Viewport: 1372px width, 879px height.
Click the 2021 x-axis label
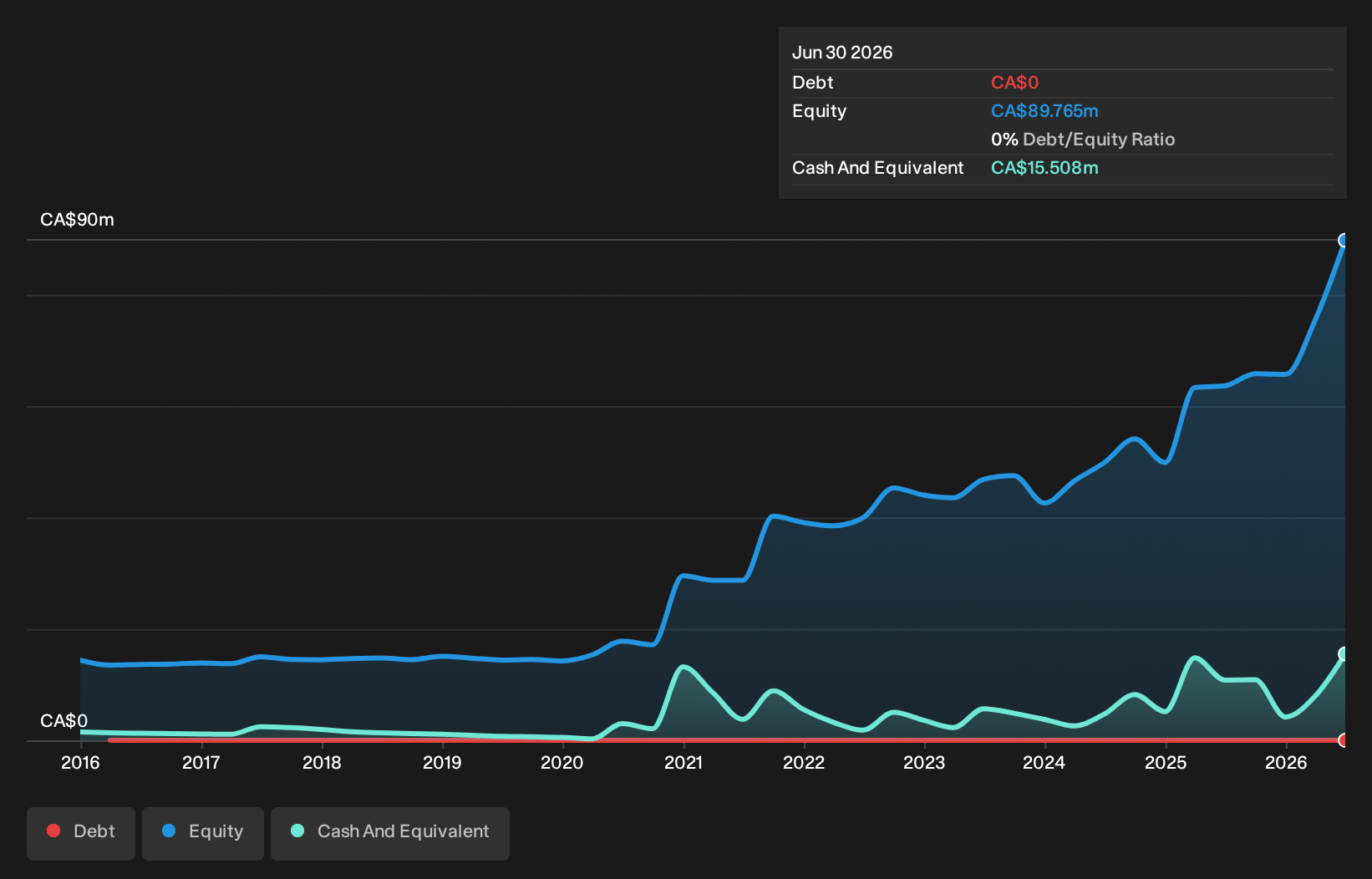(683, 762)
